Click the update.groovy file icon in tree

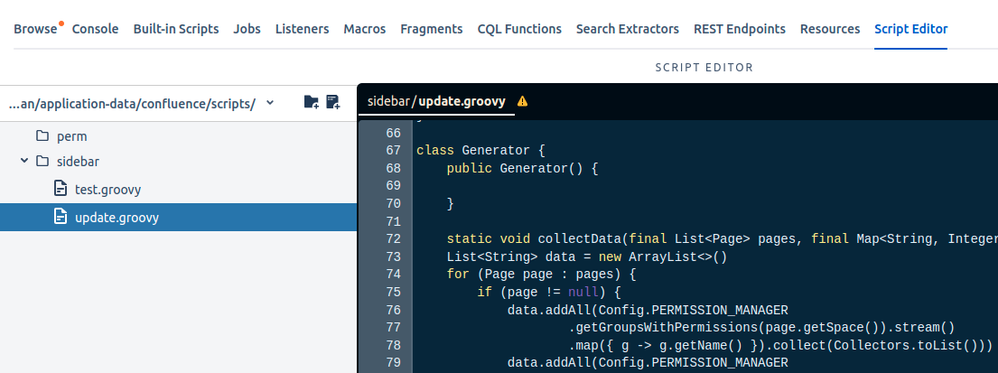[60, 217]
